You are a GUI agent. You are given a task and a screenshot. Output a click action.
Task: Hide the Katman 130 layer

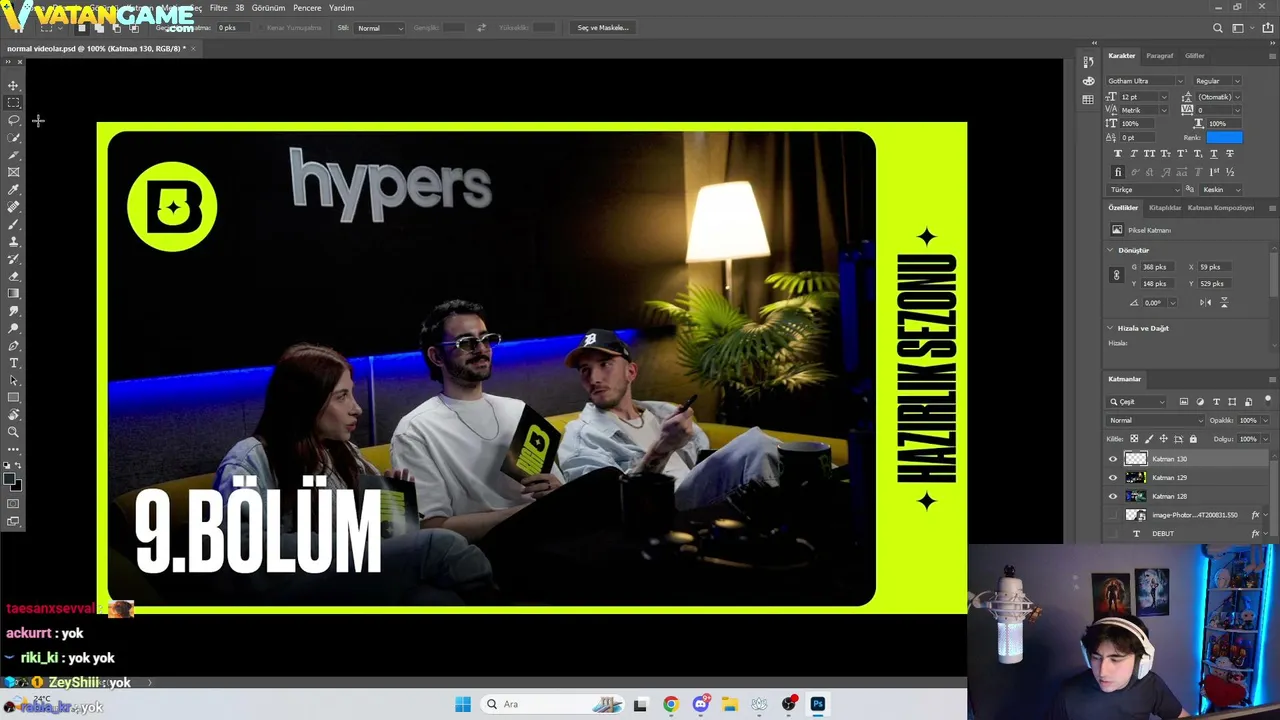coord(1113,459)
